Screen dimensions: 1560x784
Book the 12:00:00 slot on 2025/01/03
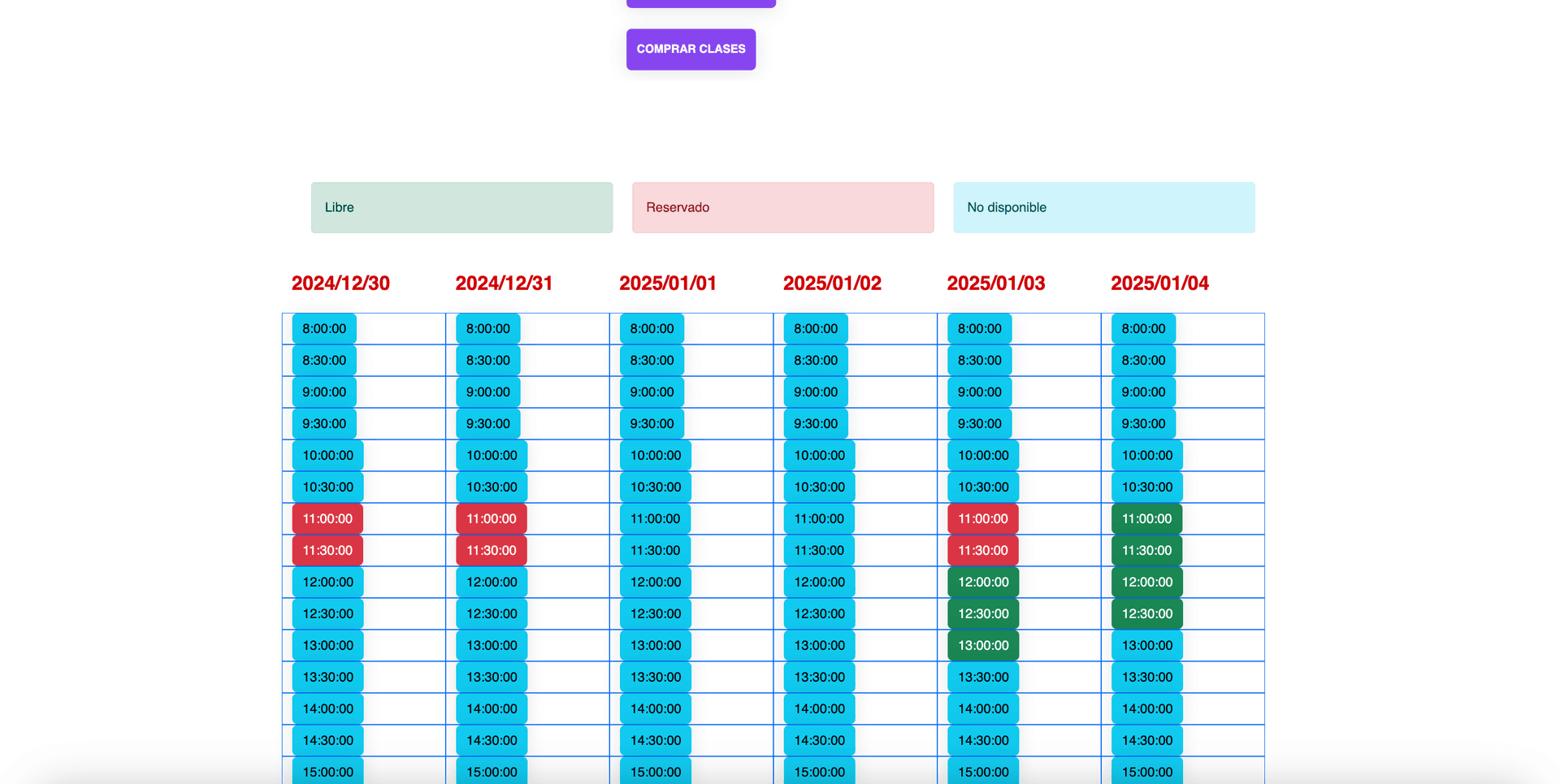pyautogui.click(x=982, y=582)
